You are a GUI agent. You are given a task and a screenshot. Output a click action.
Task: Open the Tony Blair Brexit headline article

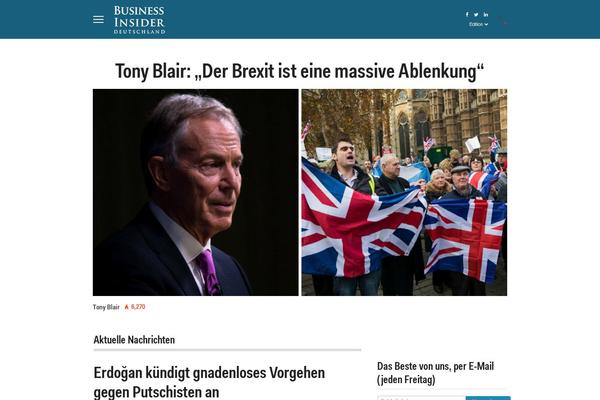(x=300, y=71)
